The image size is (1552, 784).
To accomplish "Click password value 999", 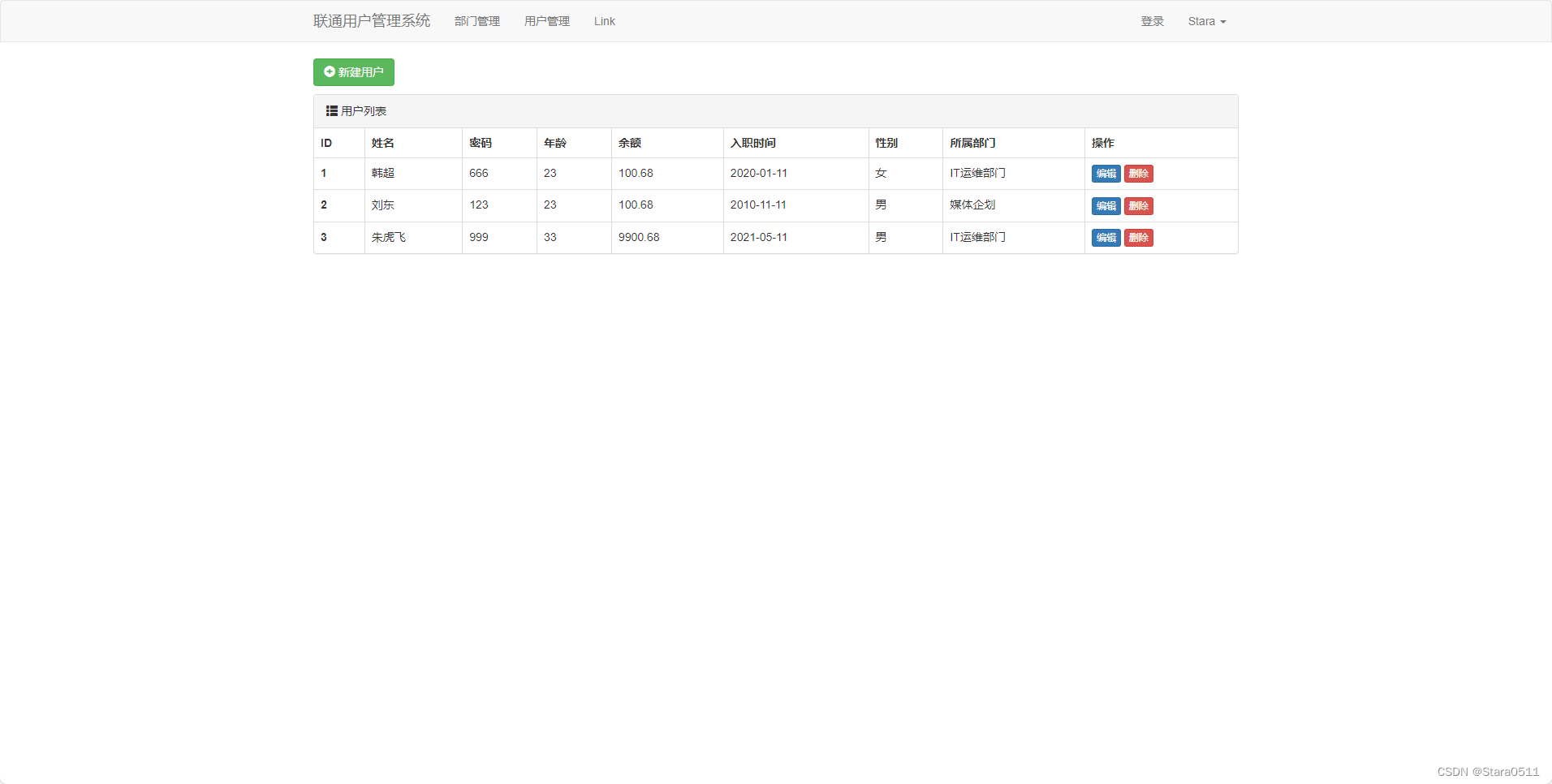I will click(479, 237).
